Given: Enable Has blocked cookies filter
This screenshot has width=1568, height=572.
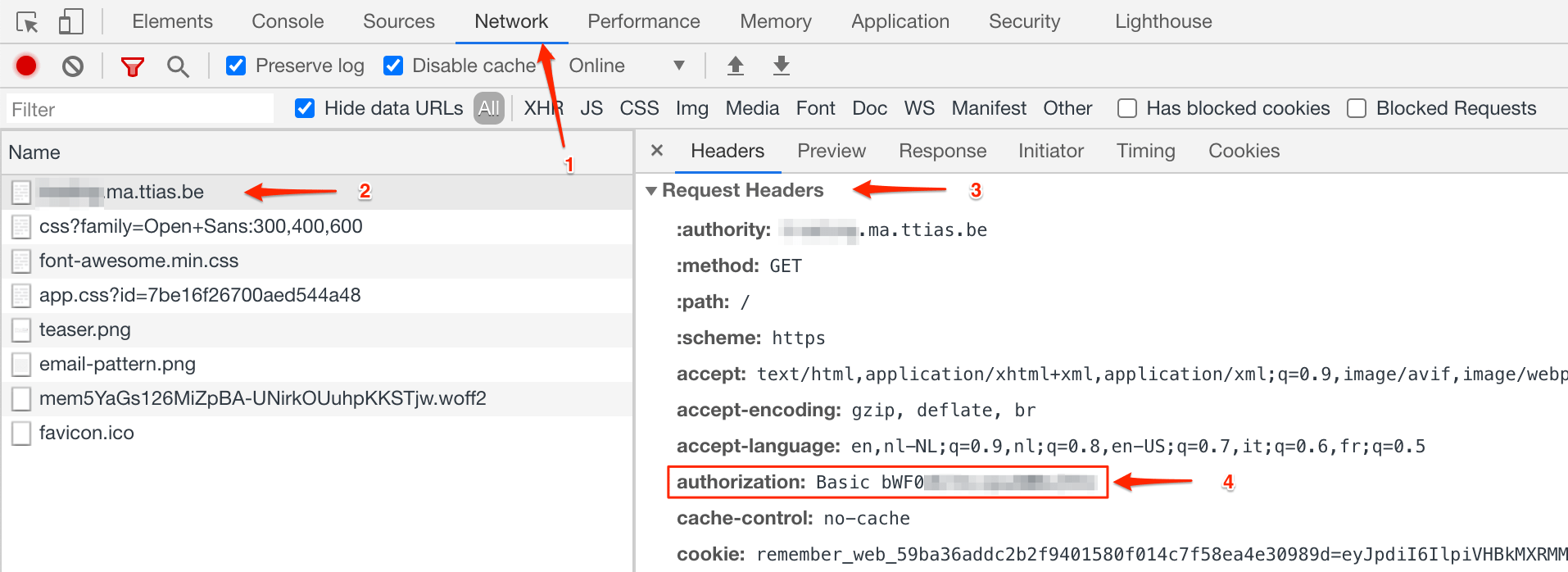Looking at the screenshot, I should point(1127,108).
